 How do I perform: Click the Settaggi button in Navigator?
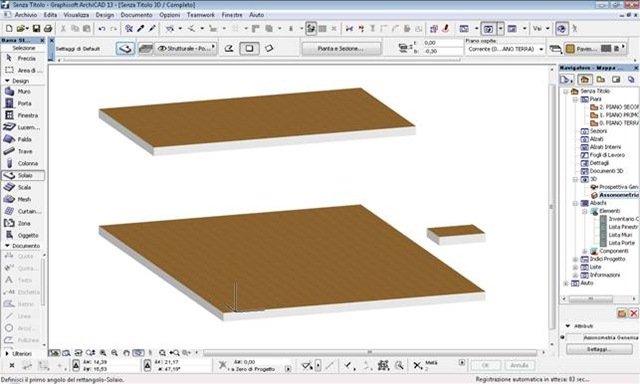point(599,349)
